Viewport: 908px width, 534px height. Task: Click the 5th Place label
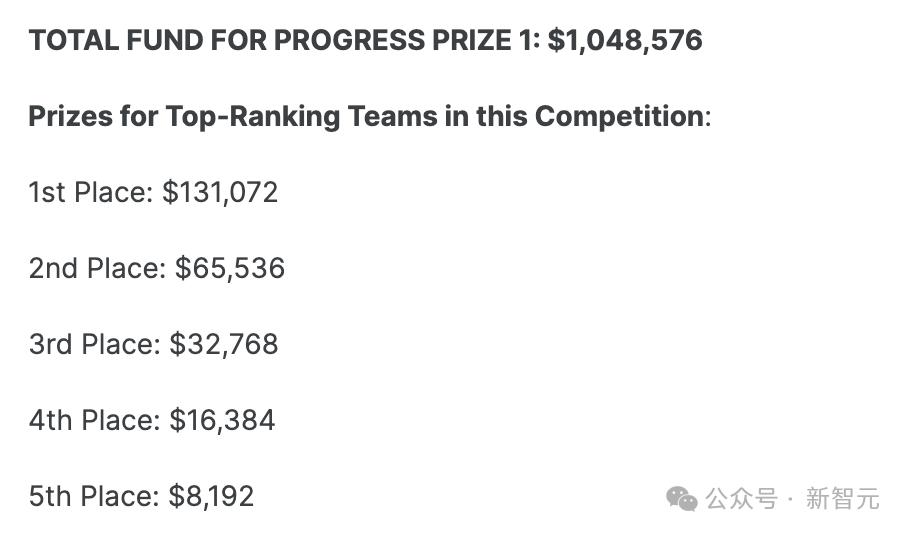tap(94, 496)
